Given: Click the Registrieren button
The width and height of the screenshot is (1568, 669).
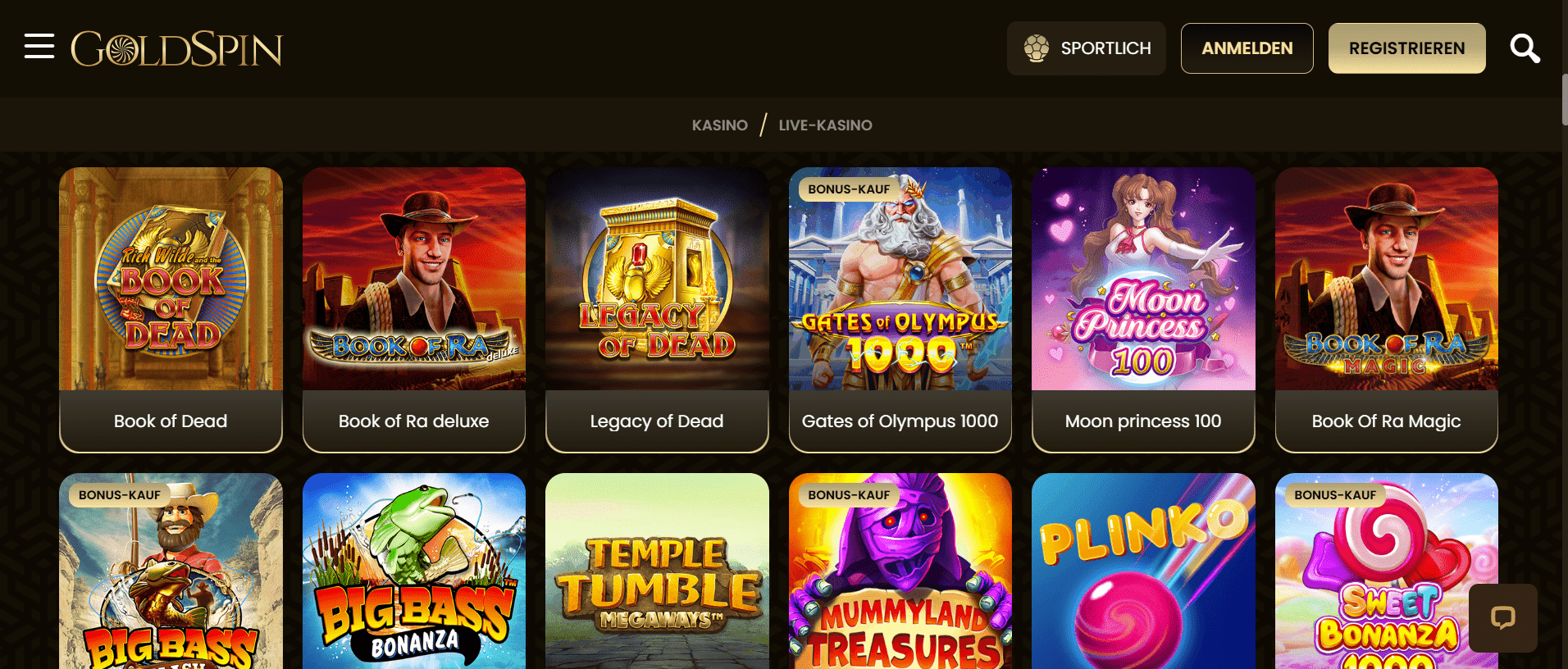Looking at the screenshot, I should click(x=1406, y=48).
